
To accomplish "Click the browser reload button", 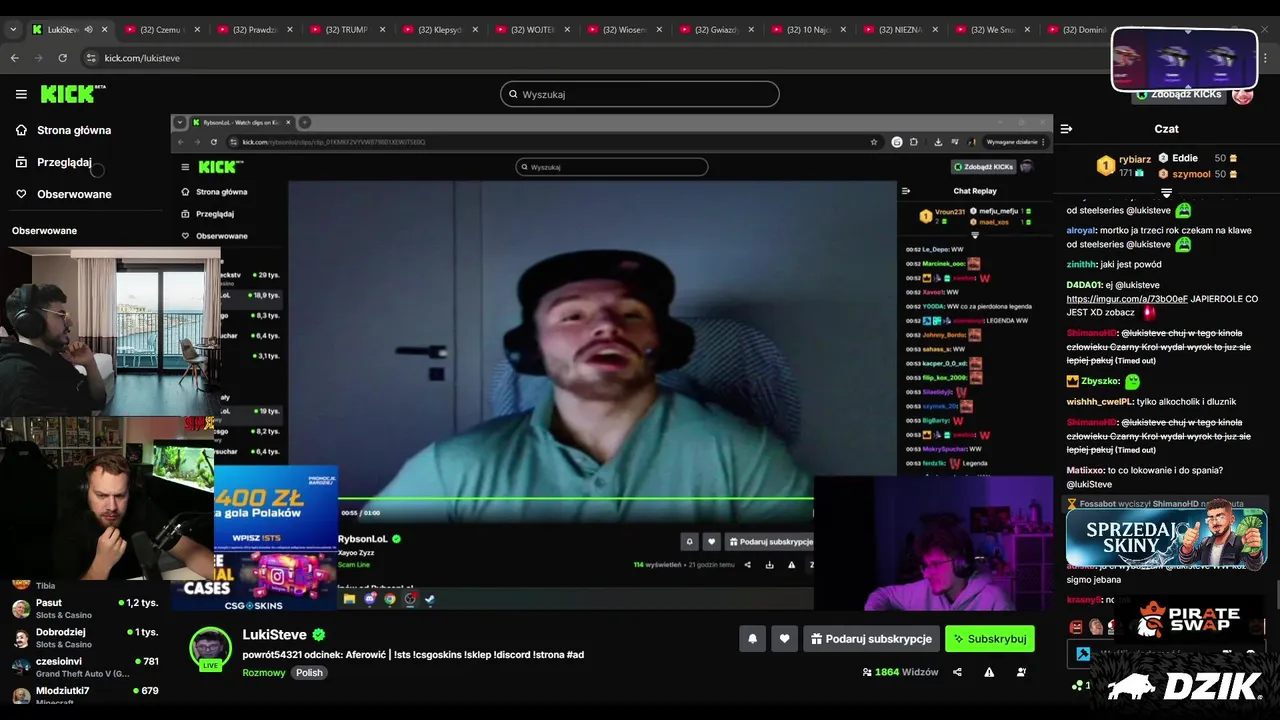I will tap(62, 58).
